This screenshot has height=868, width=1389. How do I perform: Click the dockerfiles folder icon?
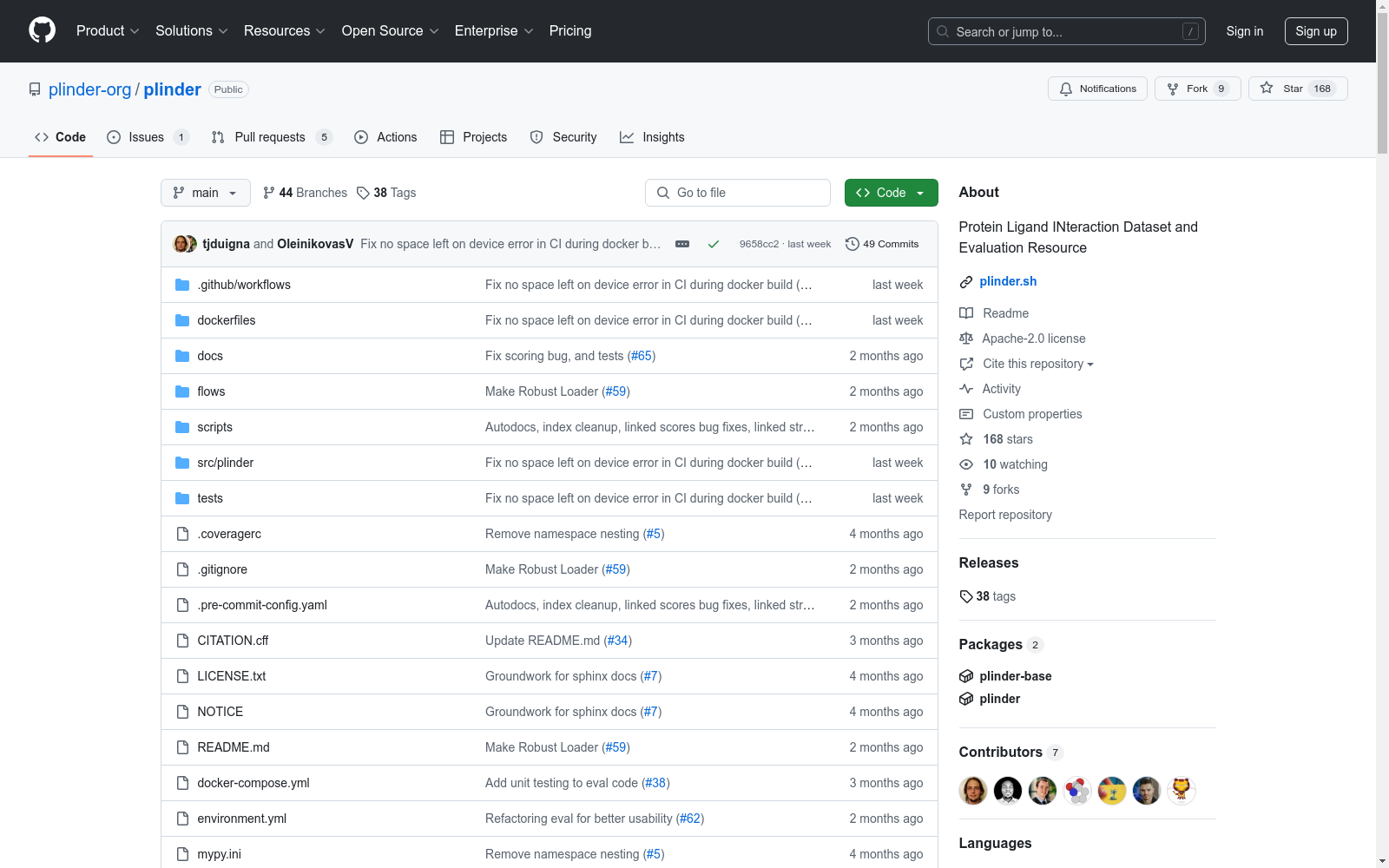(x=182, y=320)
